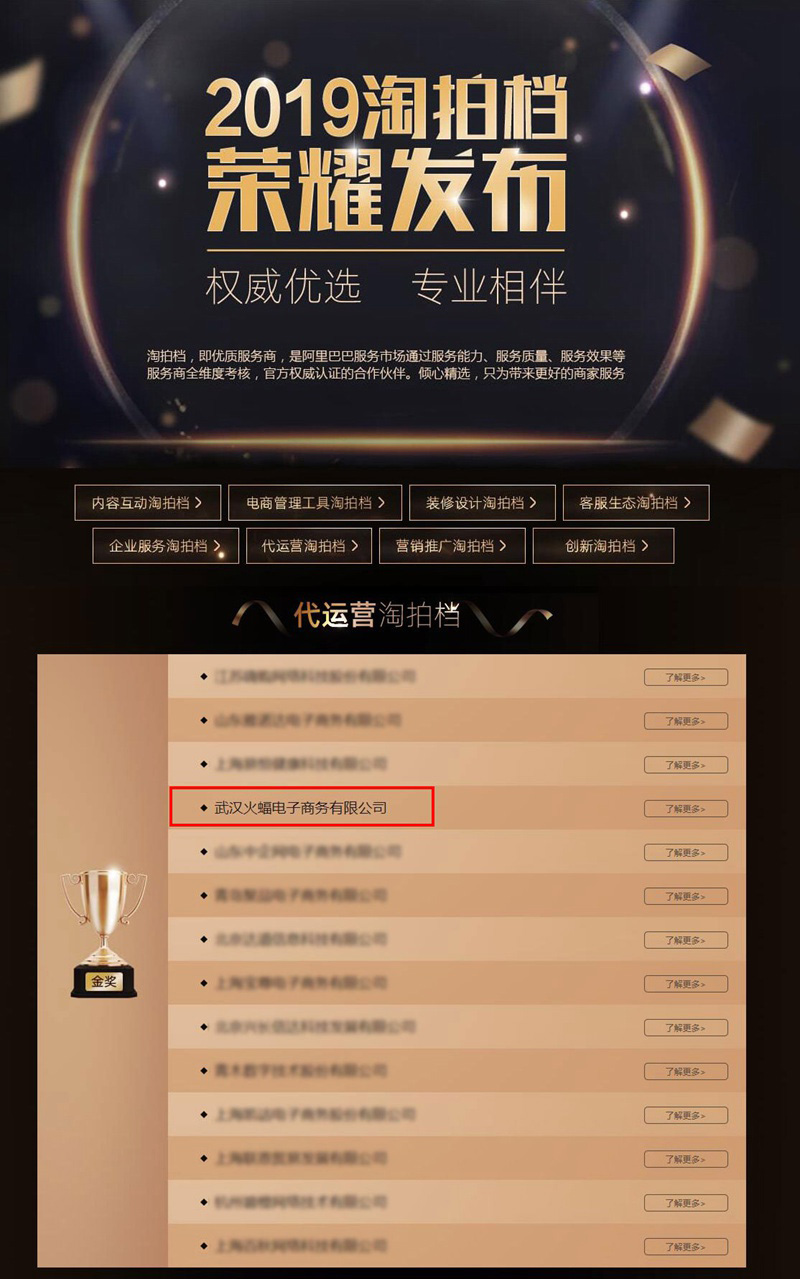Open the 电商管理工具淘拍档 category tab
Viewport: 800px width, 1279px height.
[x=315, y=503]
